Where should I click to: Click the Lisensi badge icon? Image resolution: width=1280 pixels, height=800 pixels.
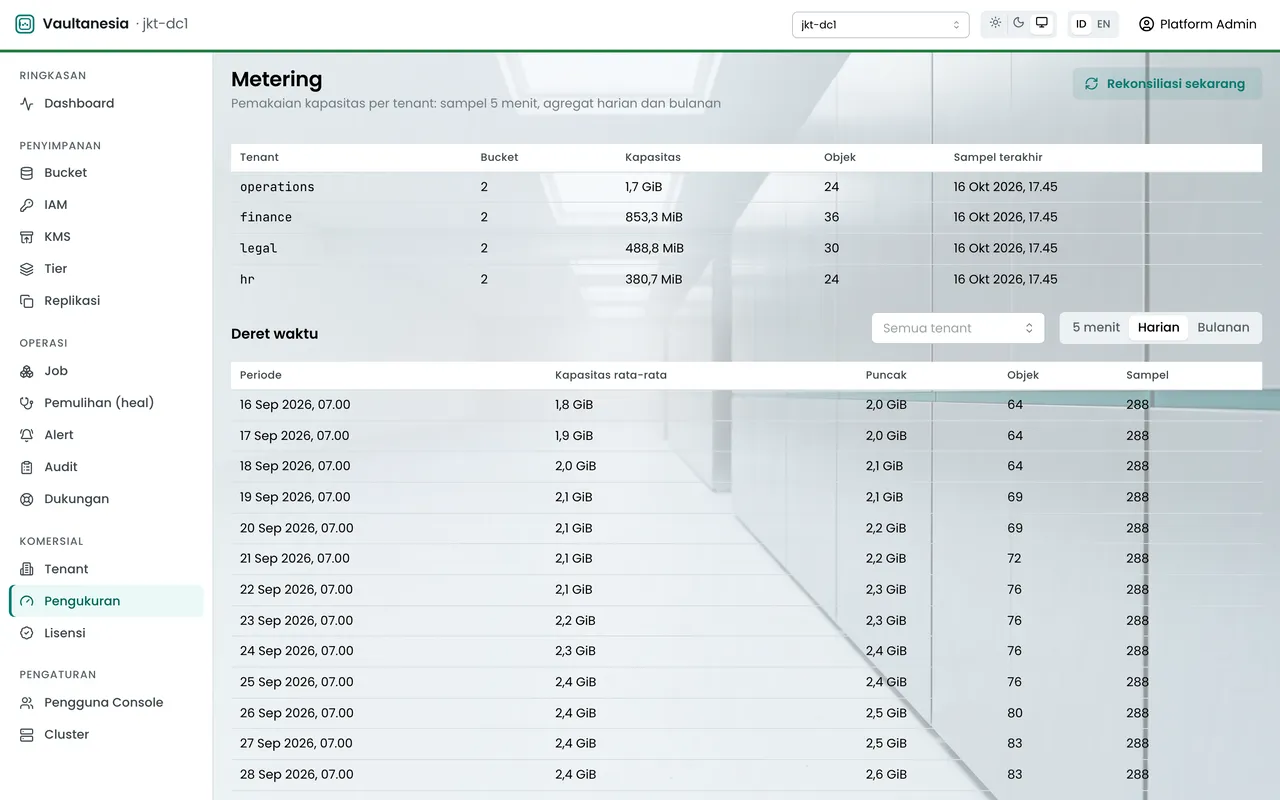pyautogui.click(x=27, y=633)
